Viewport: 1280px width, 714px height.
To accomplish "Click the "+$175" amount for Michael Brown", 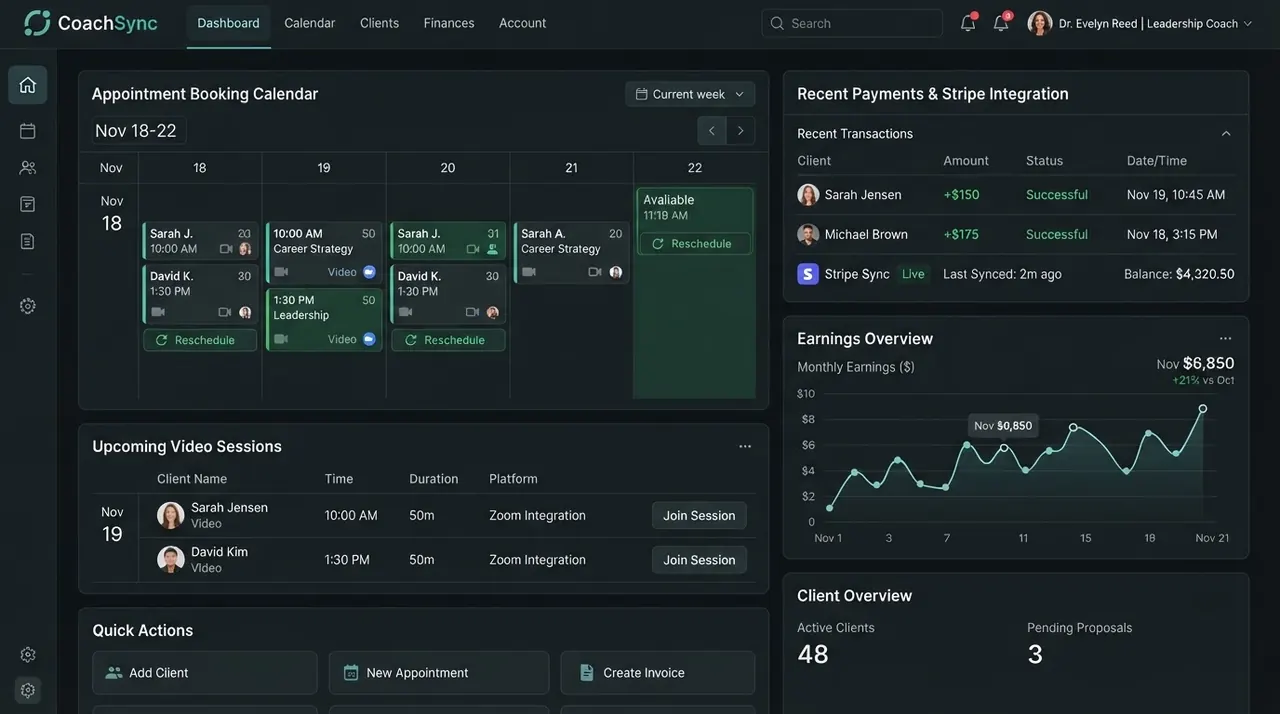I will (961, 235).
